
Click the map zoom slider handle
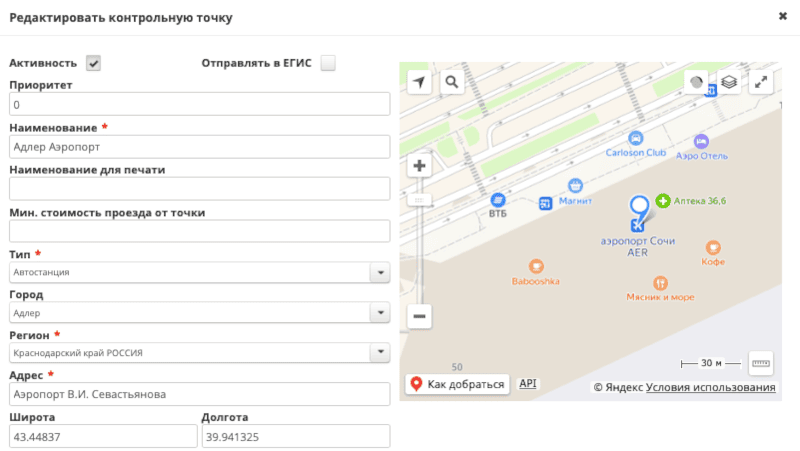(420, 200)
